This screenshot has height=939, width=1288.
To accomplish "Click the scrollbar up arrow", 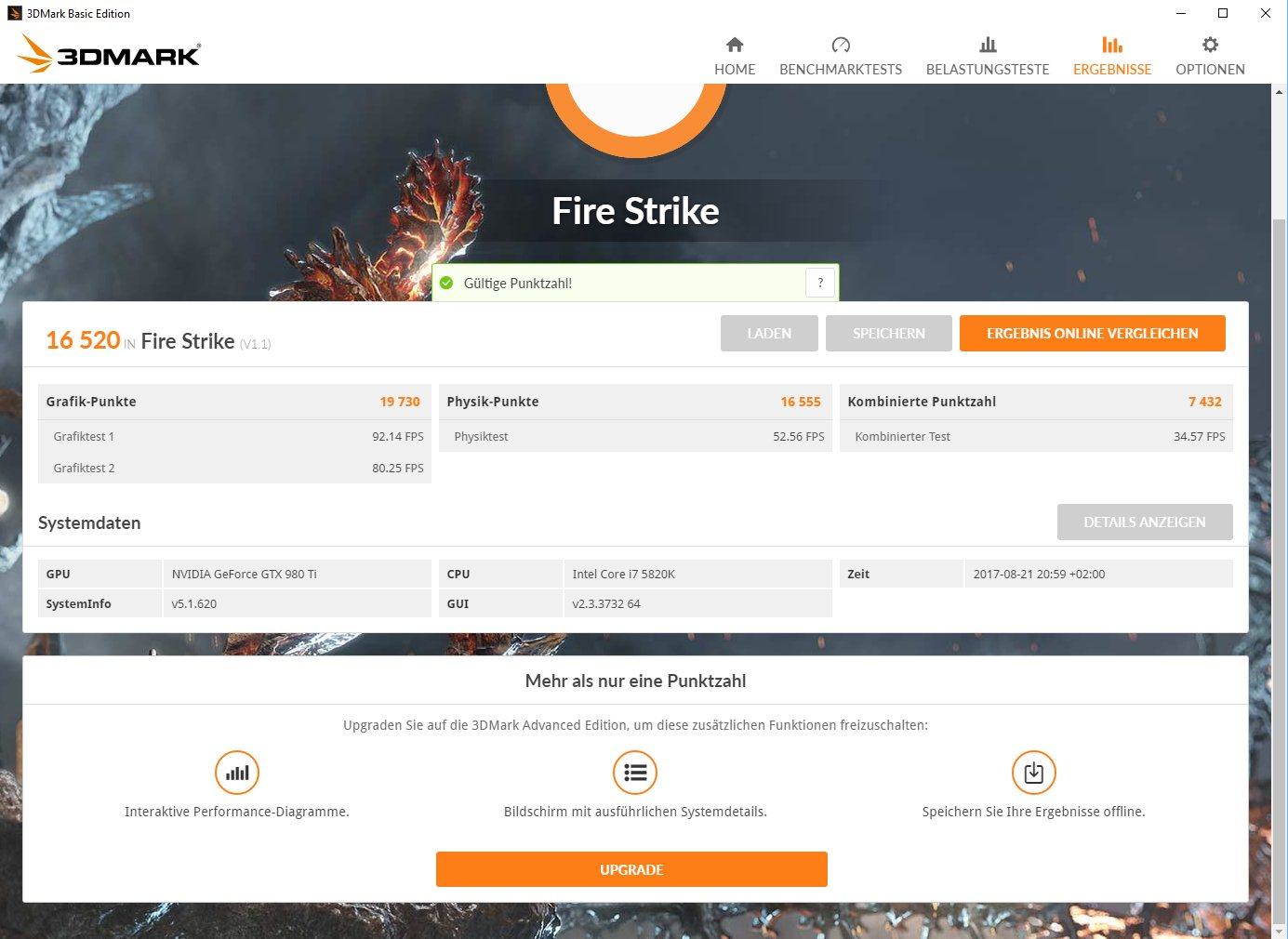I will click(x=1279, y=91).
